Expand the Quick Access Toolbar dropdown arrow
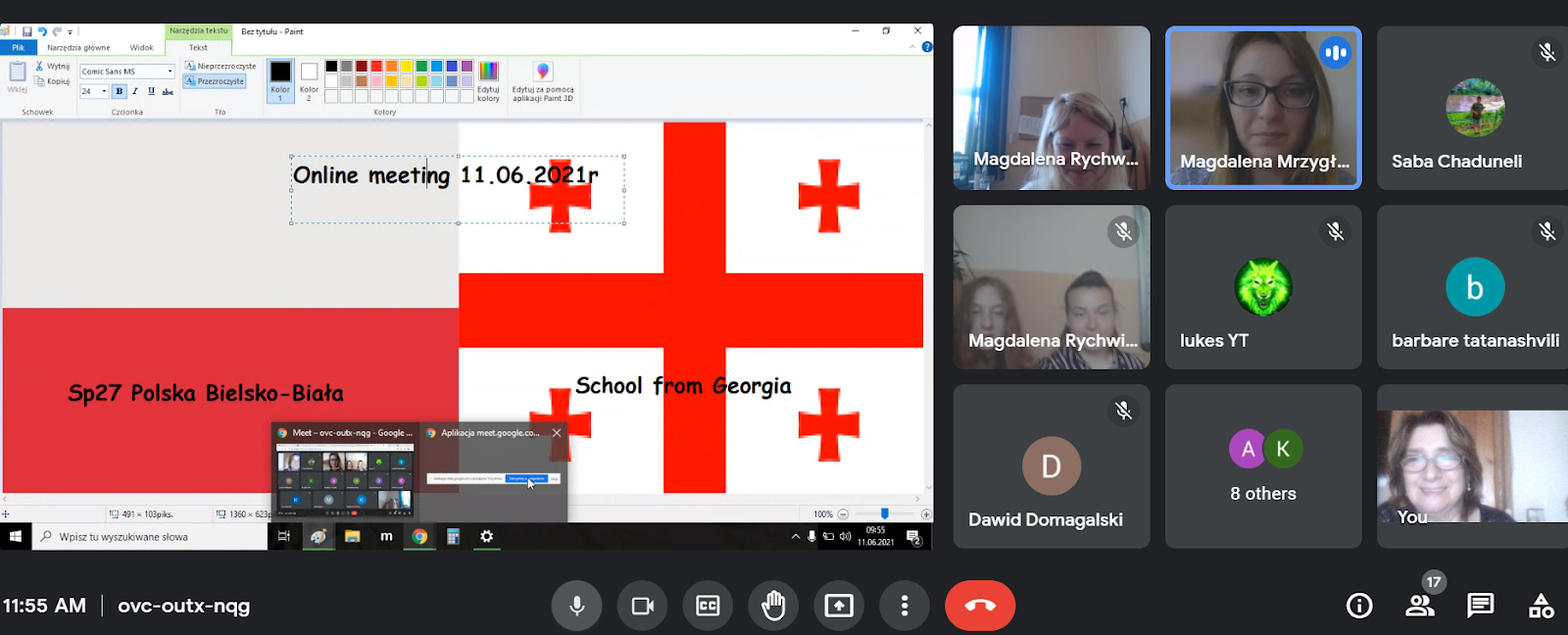This screenshot has width=1568, height=635. pos(70,32)
